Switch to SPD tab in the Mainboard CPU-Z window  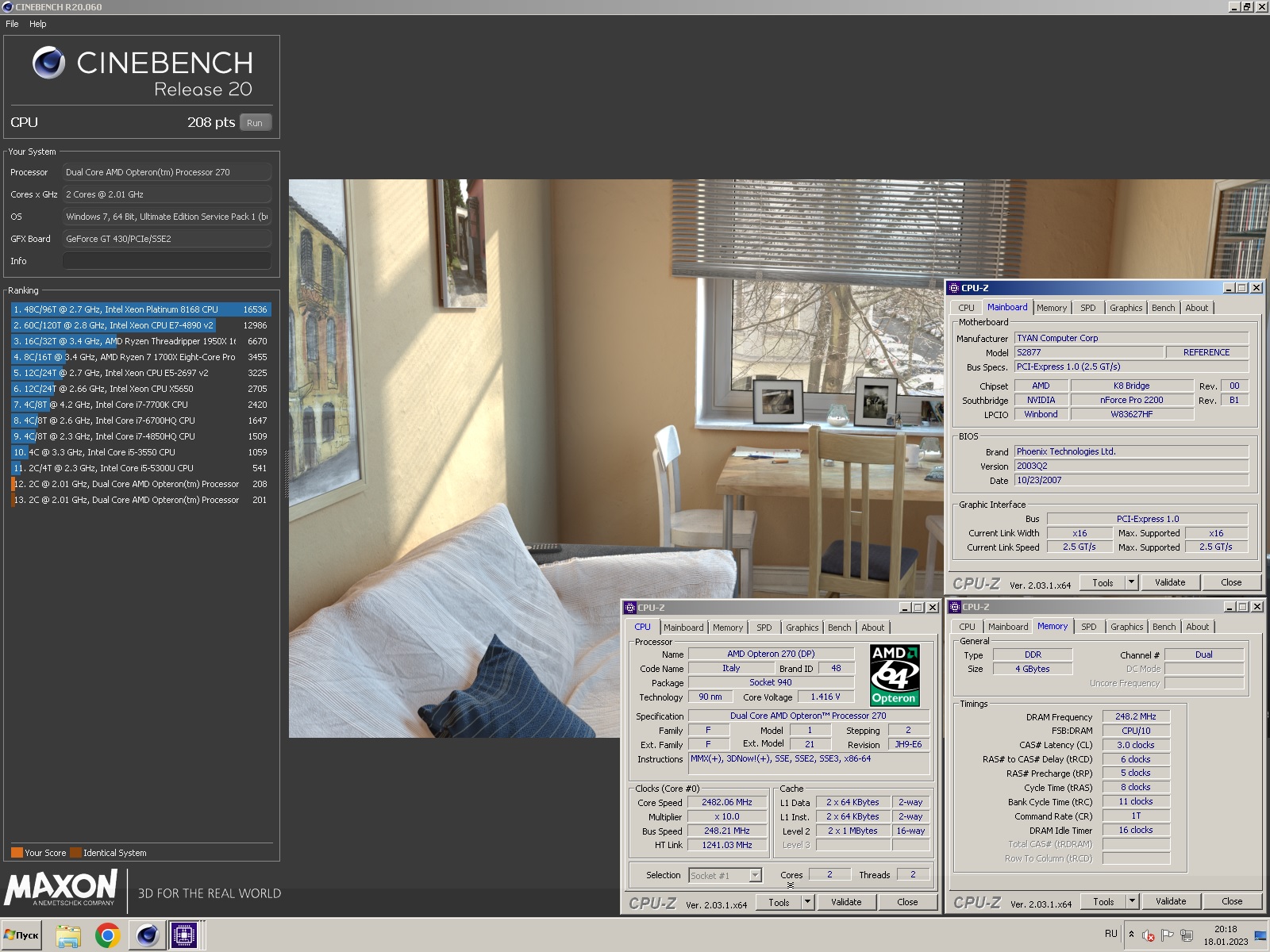point(1088,308)
